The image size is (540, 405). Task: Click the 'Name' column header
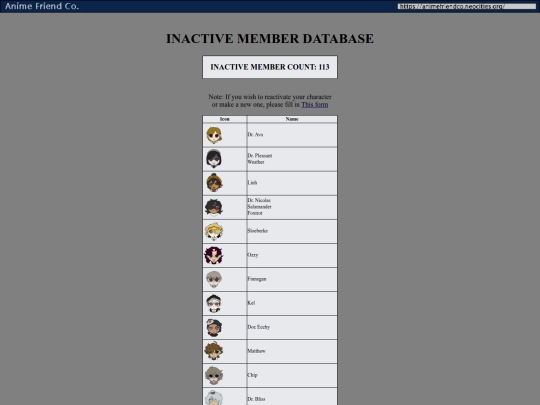tap(292, 119)
